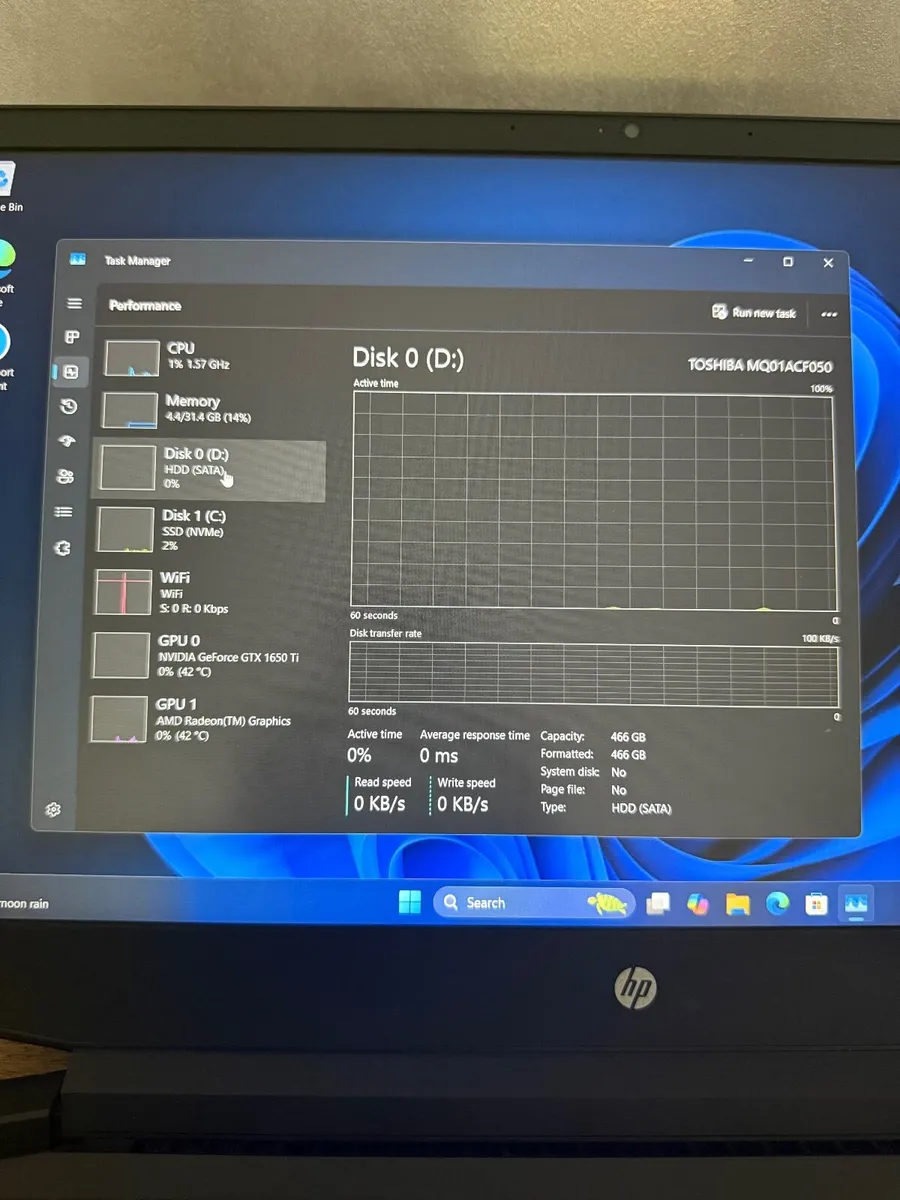This screenshot has width=900, height=1200.
Task: Click the Disk 0 Active time graph
Action: click(x=594, y=500)
